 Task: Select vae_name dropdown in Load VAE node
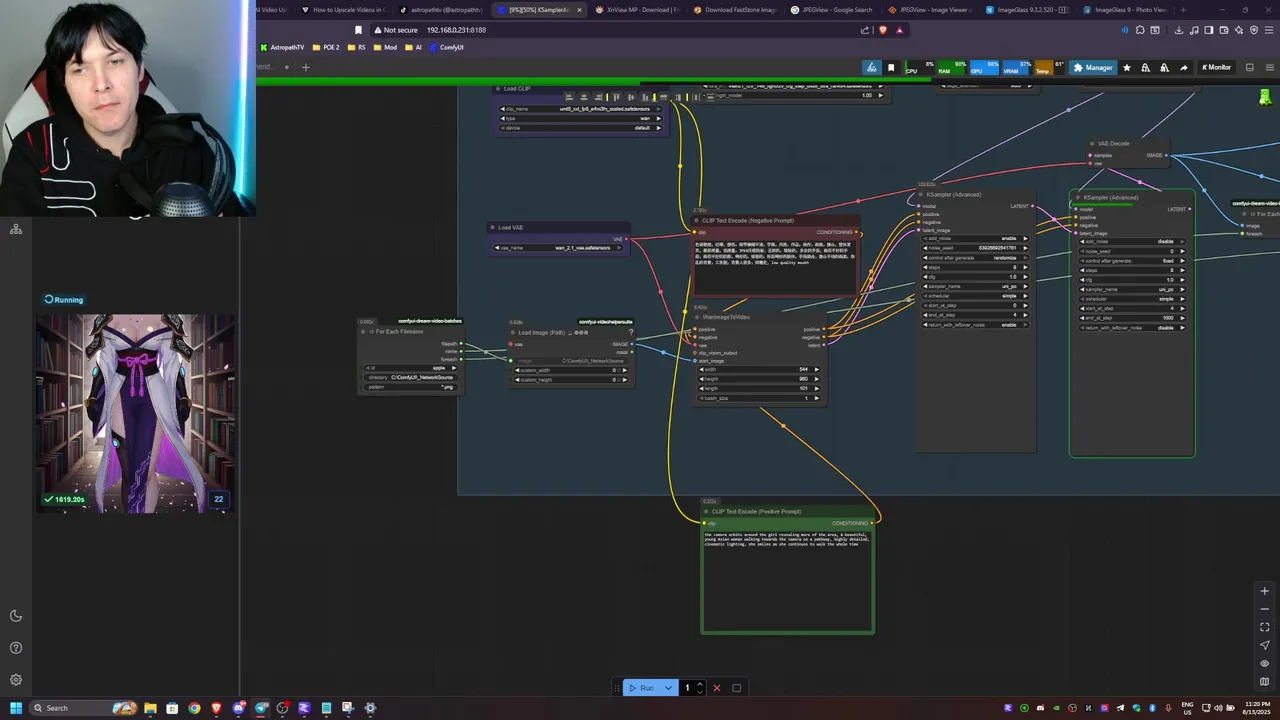click(563, 247)
